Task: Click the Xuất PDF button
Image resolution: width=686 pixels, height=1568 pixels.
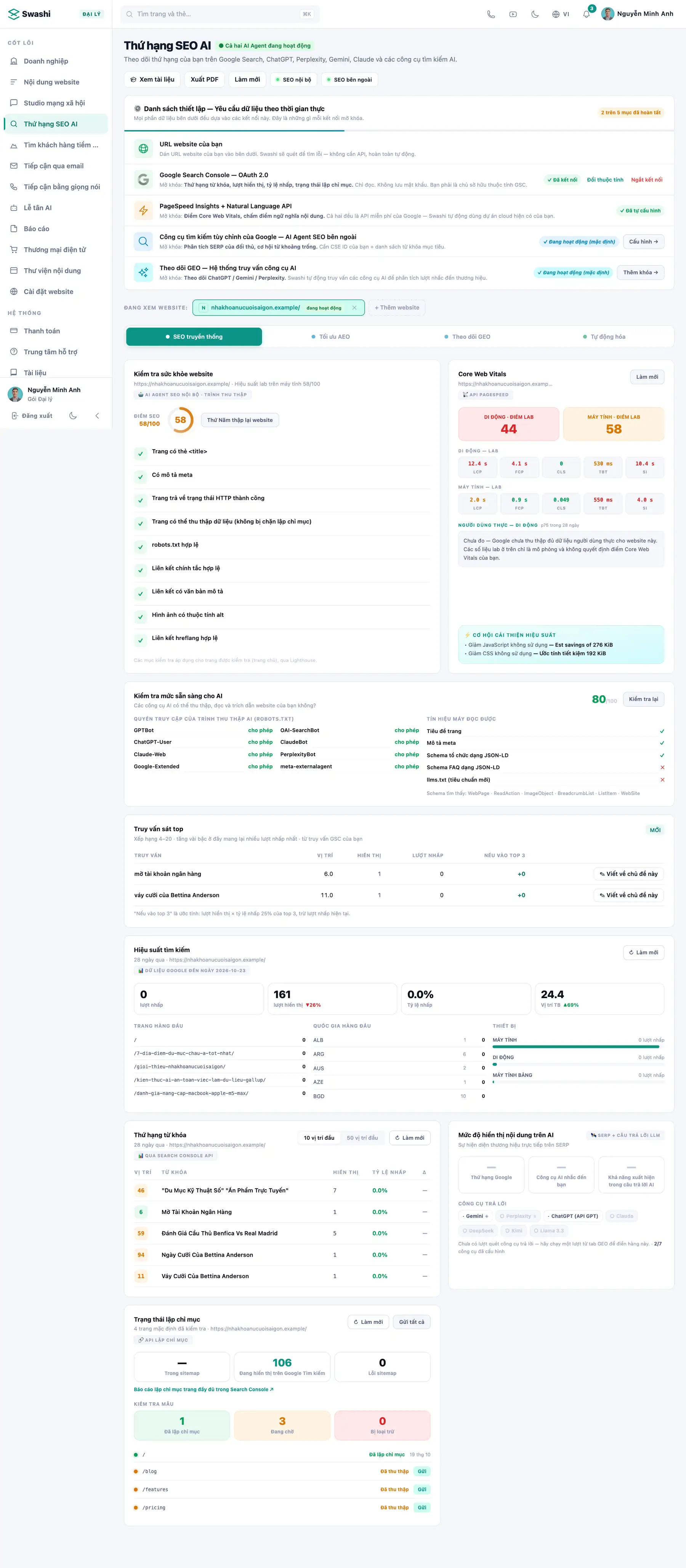Action: coord(205,80)
